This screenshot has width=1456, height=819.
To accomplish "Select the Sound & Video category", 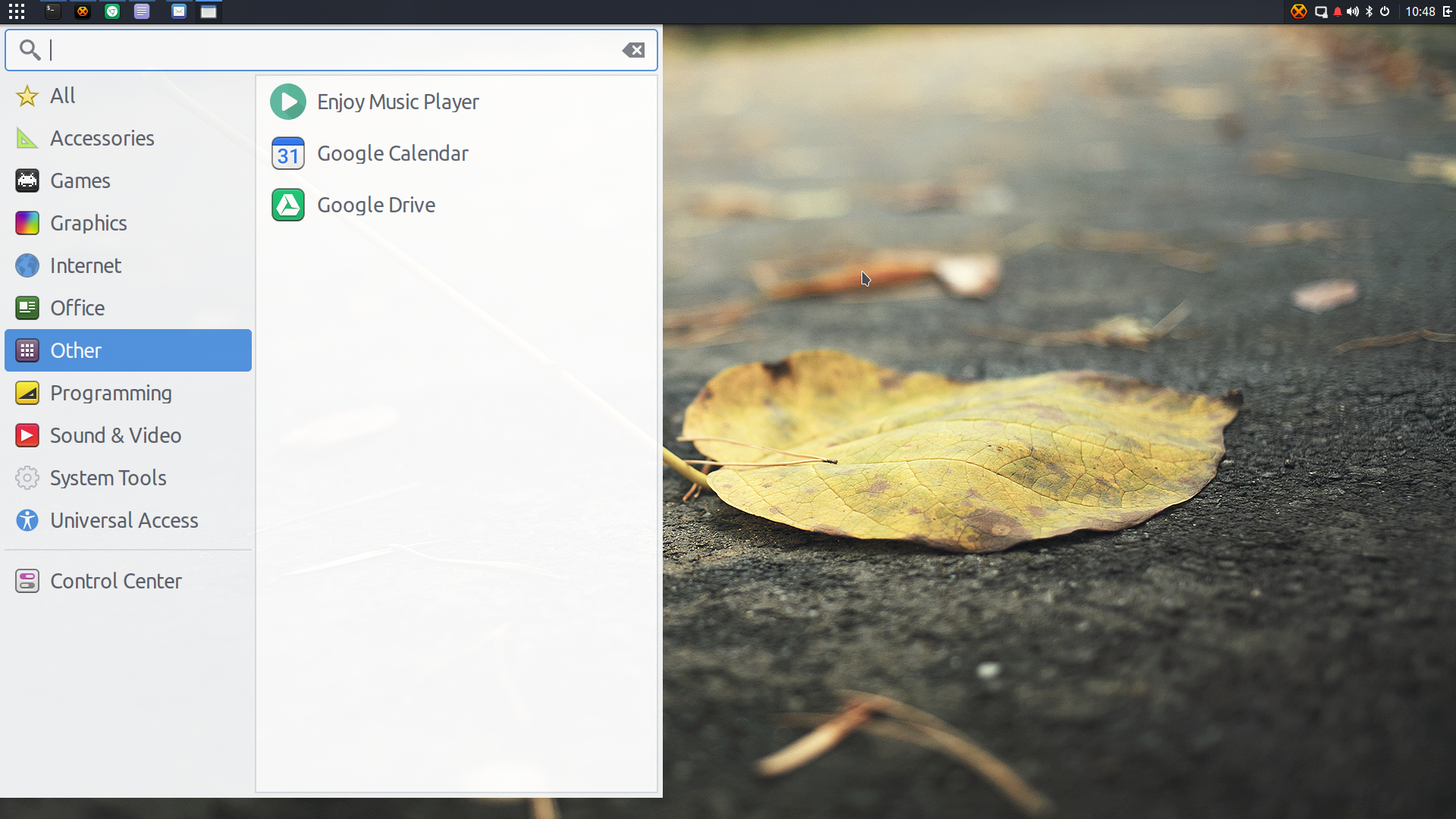I will (x=128, y=435).
